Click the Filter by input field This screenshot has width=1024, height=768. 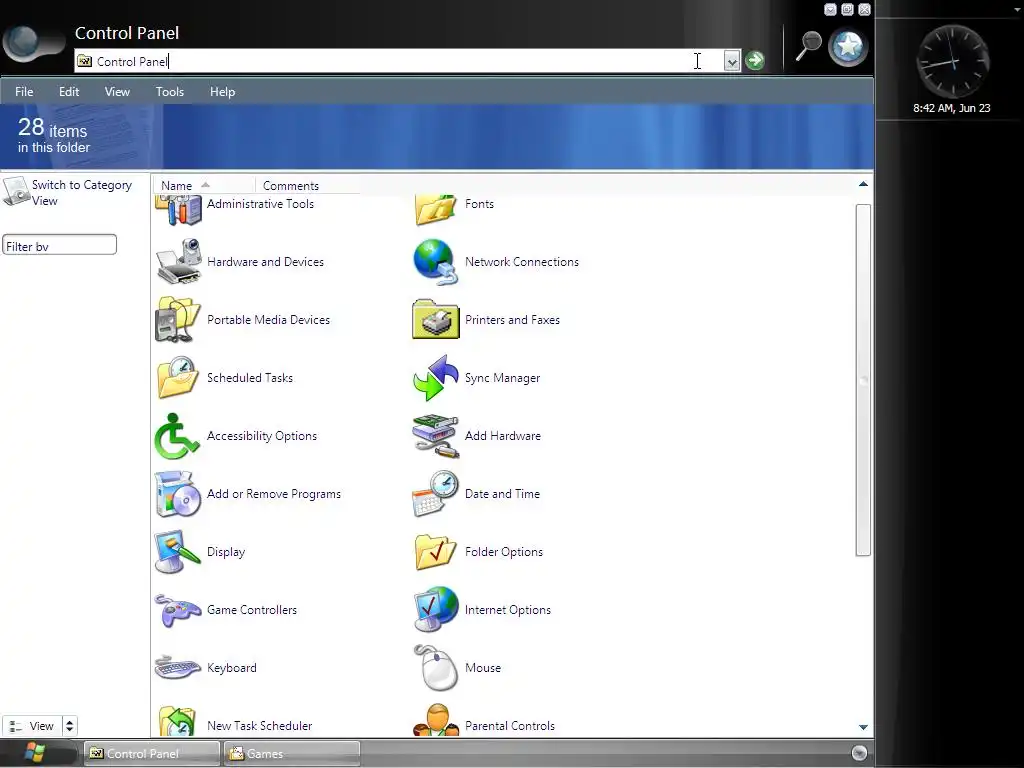pyautogui.click(x=59, y=246)
